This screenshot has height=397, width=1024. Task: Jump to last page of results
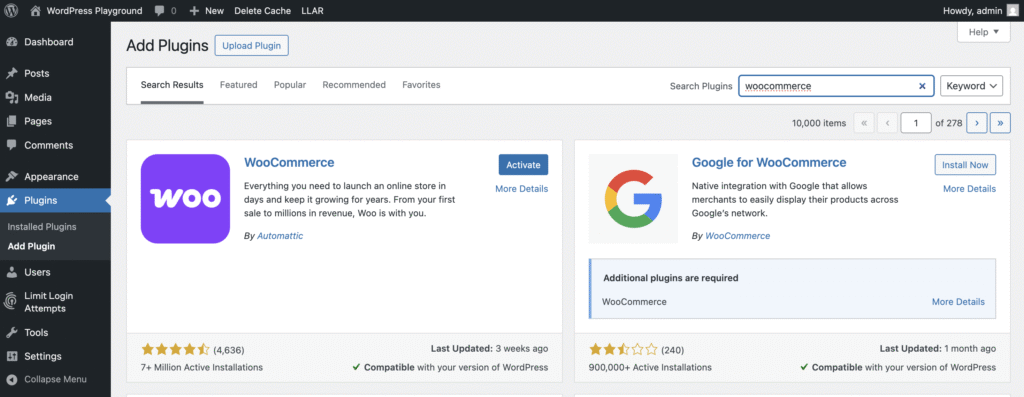[x=1000, y=123]
